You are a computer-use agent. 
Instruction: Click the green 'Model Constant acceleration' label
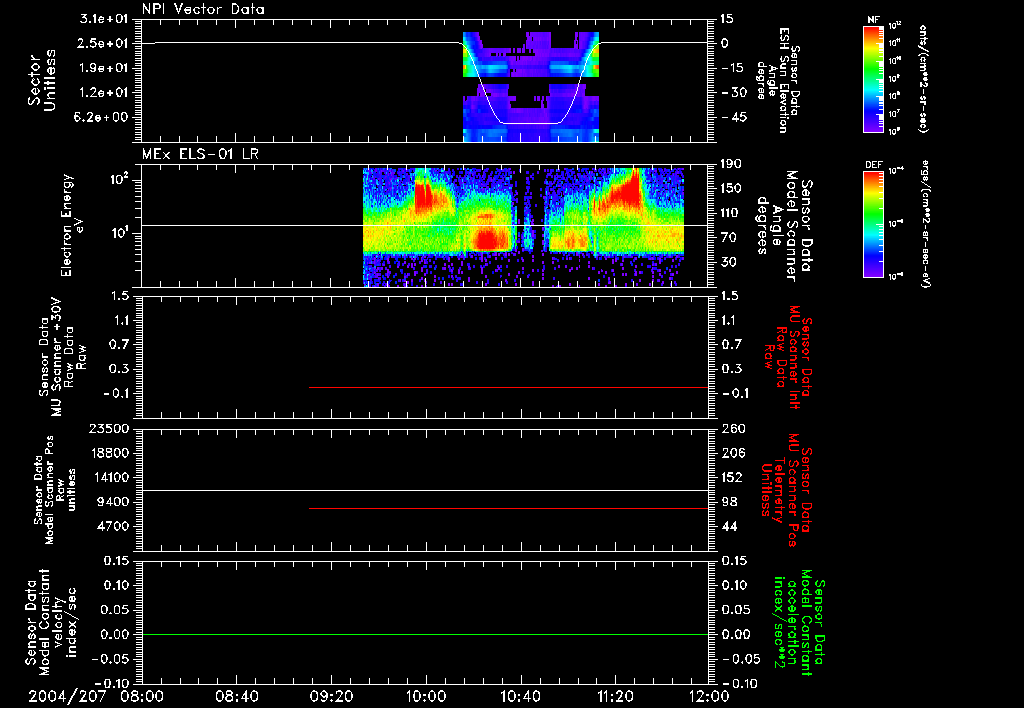point(800,623)
